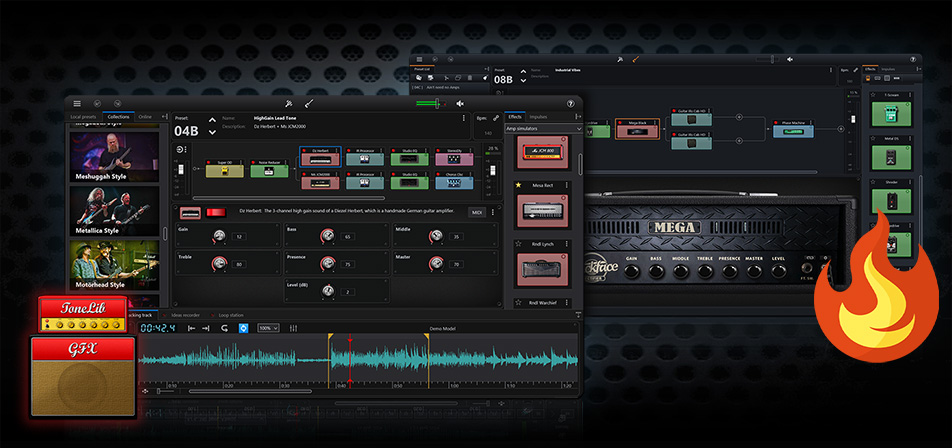Open the Dz Herbert parameters options menu
952x448 pixels.
point(492,212)
